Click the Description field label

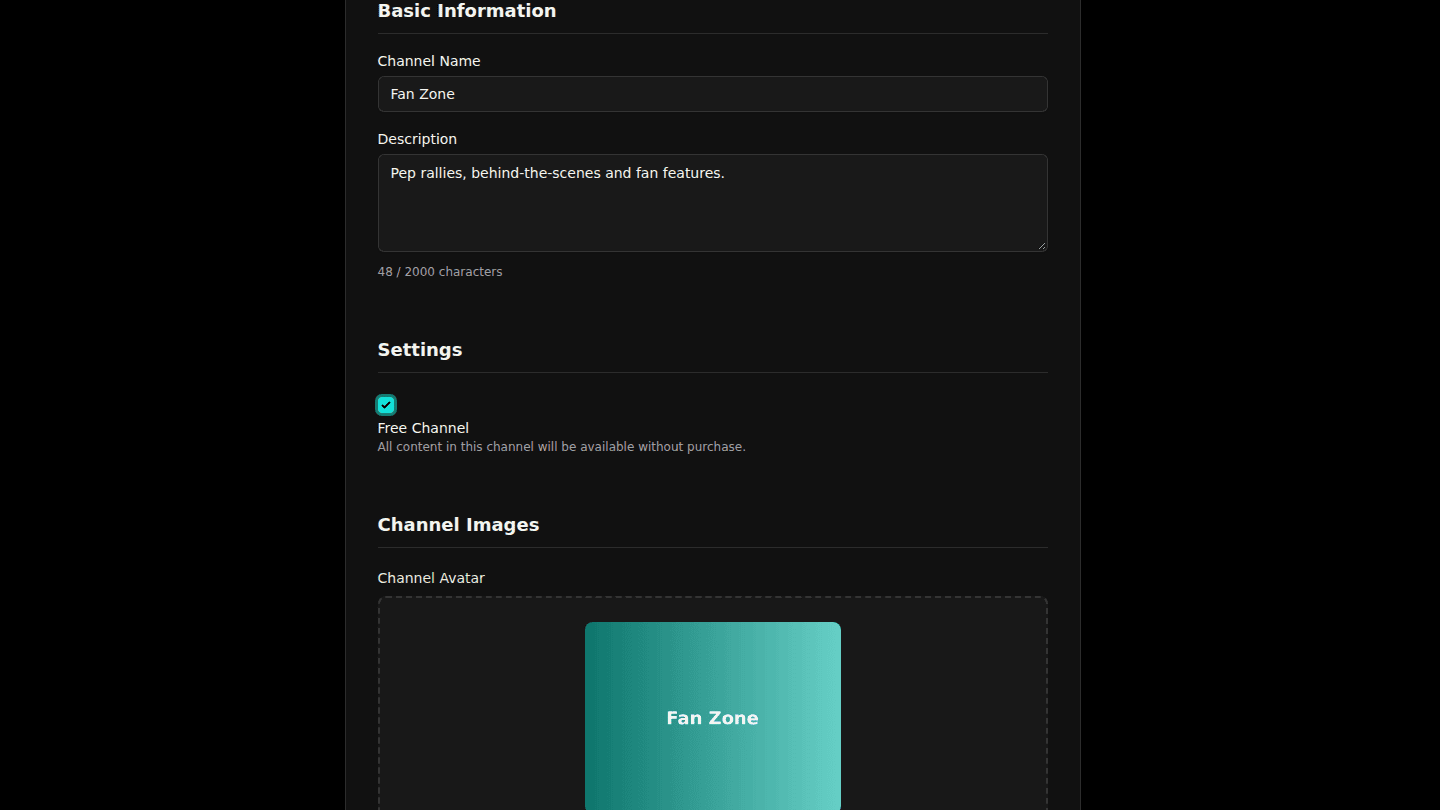pyautogui.click(x=417, y=139)
